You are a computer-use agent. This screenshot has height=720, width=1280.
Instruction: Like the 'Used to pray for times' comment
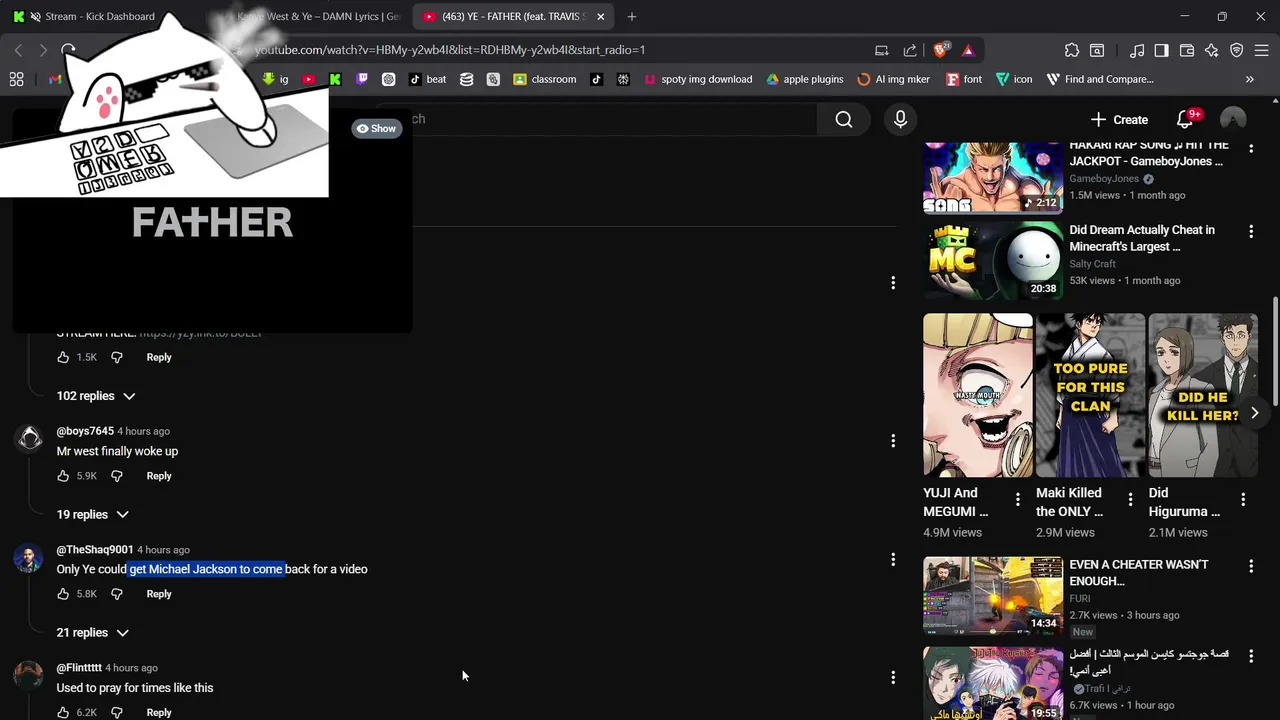point(64,712)
